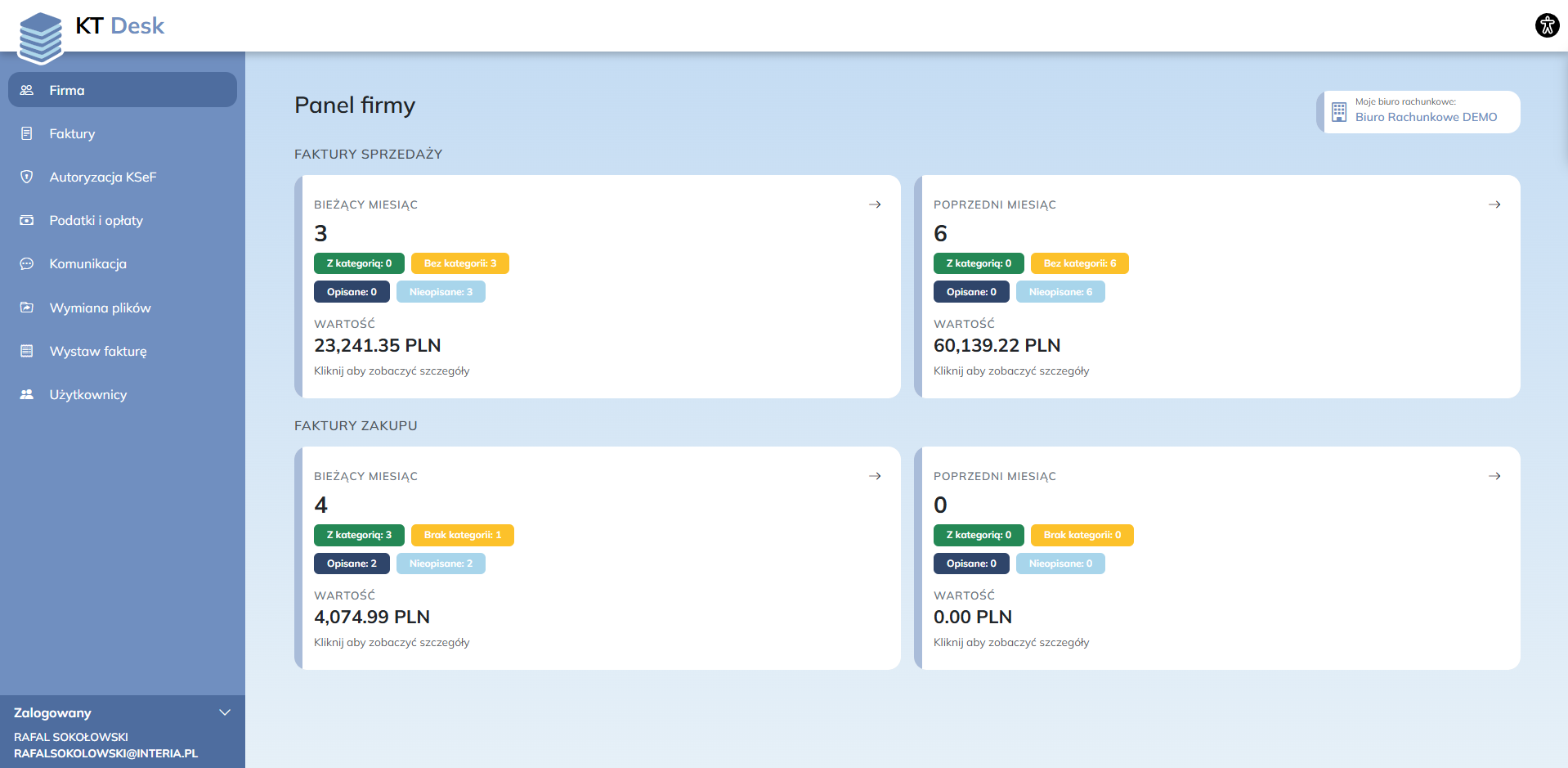Expand the Zalogowany user panel chevron
This screenshot has height=768, width=1568.
pyautogui.click(x=225, y=712)
